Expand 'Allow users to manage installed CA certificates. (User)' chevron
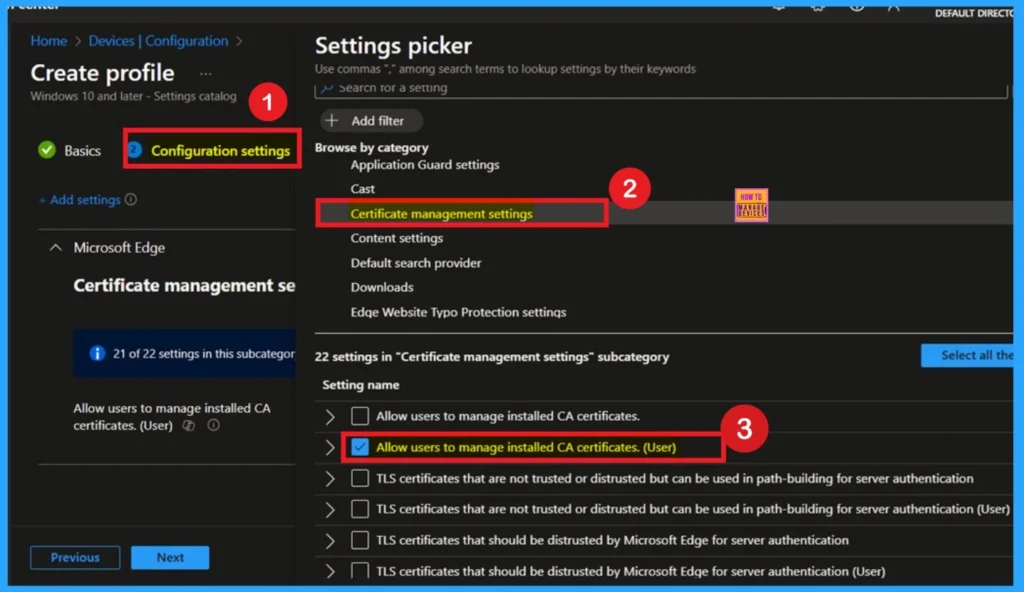The width and height of the screenshot is (1024, 592). 330,448
